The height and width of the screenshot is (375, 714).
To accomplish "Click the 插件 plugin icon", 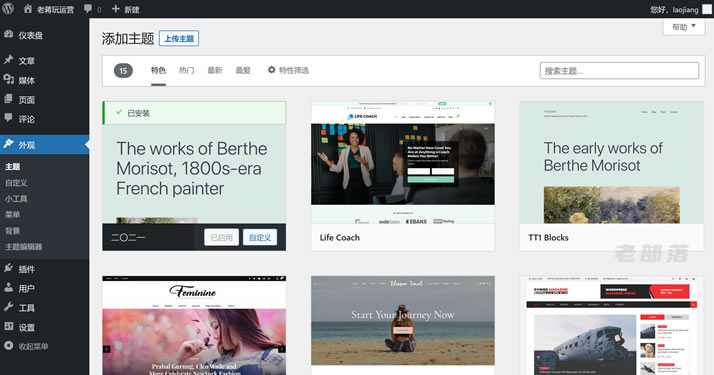I will 9,268.
